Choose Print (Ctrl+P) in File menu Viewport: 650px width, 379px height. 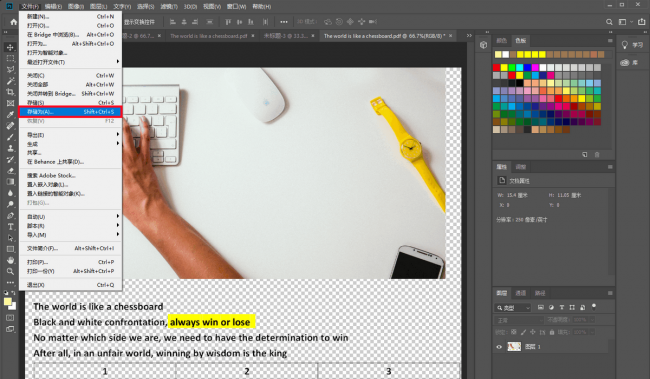[70, 262]
